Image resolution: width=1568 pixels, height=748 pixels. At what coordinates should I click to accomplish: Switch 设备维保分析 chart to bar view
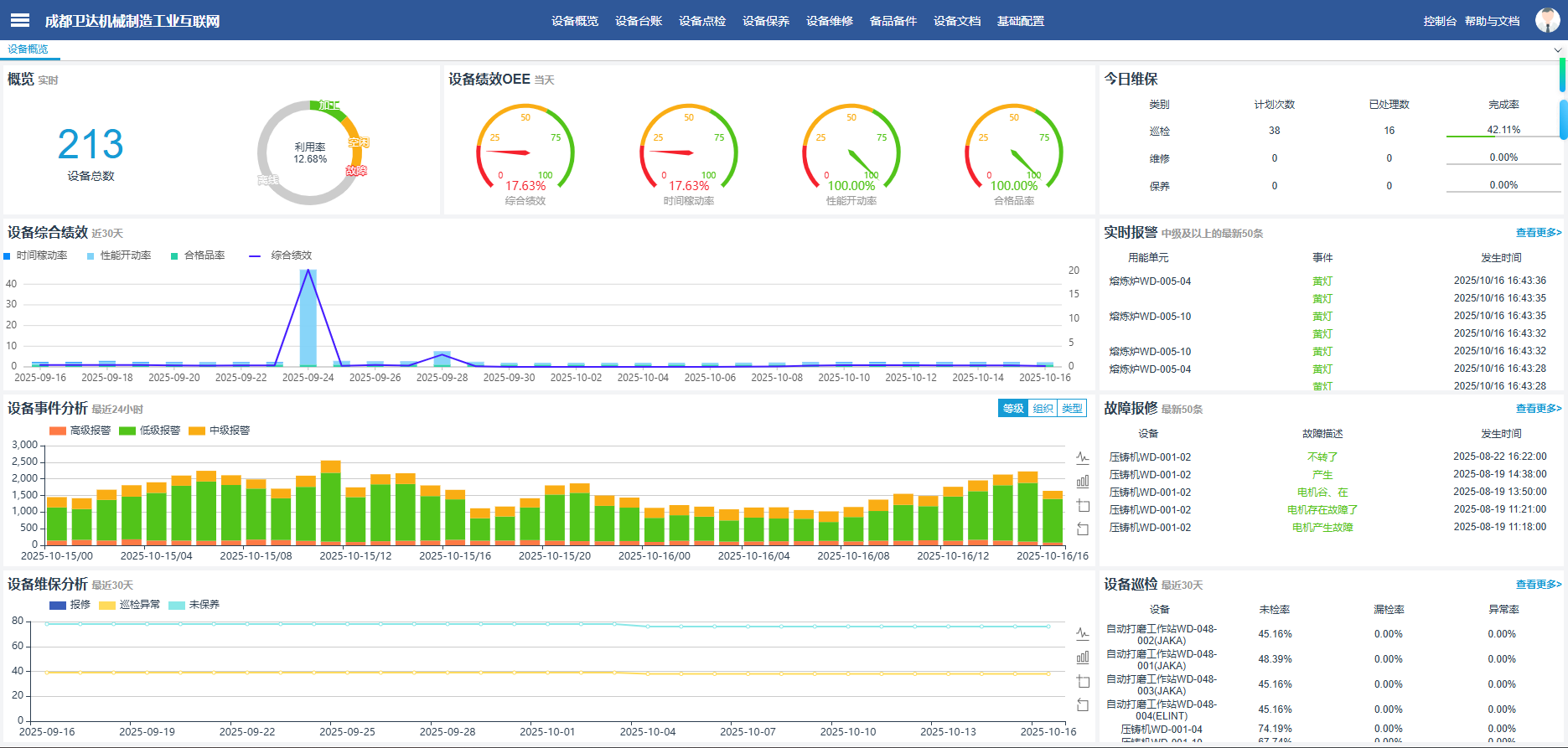pos(1083,658)
